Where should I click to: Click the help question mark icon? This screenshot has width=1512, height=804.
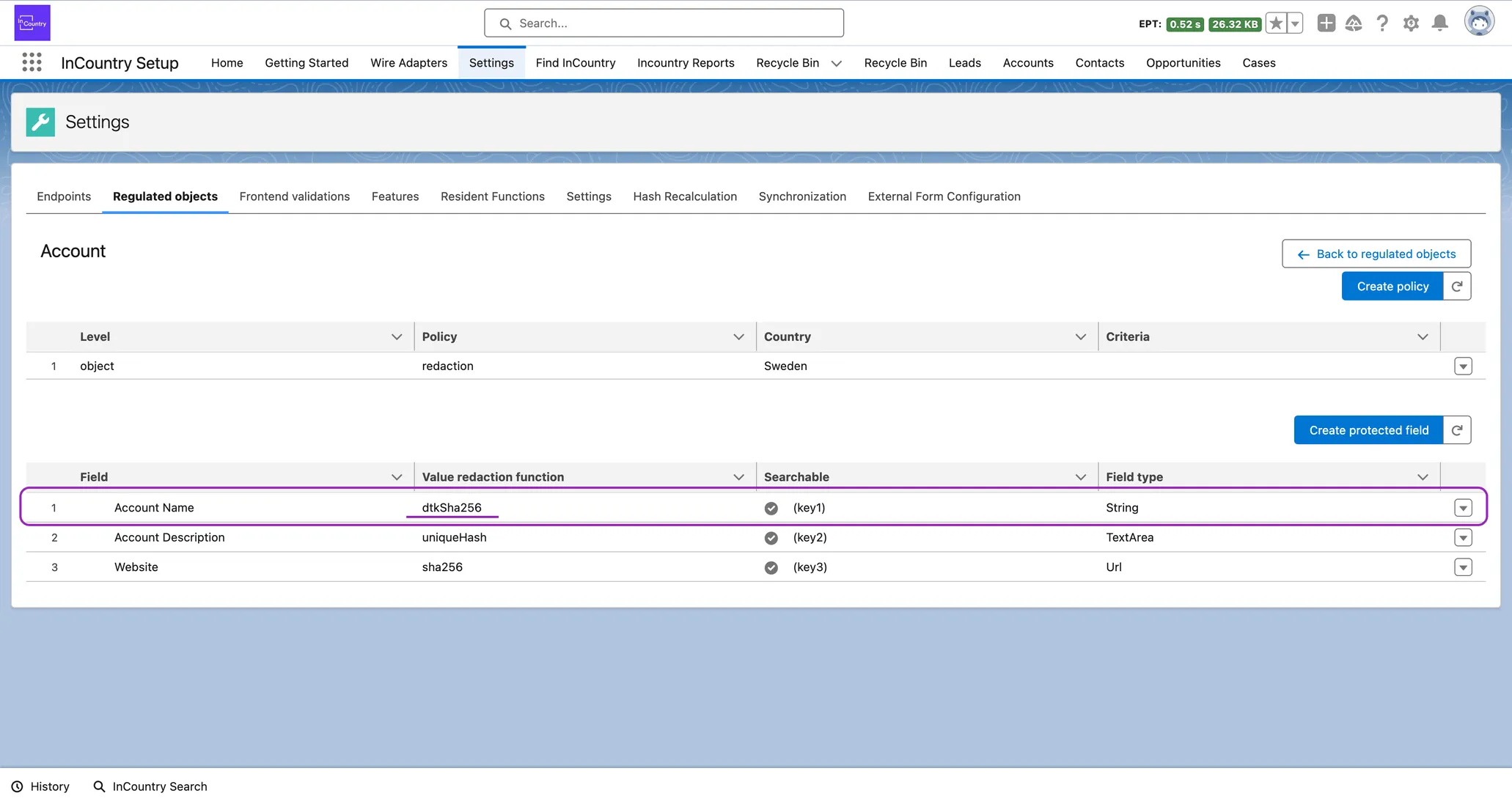point(1382,23)
